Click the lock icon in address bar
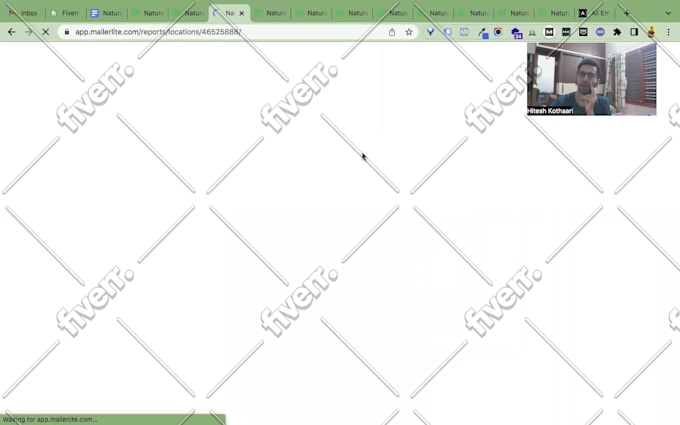This screenshot has width=680, height=425. tap(66, 32)
